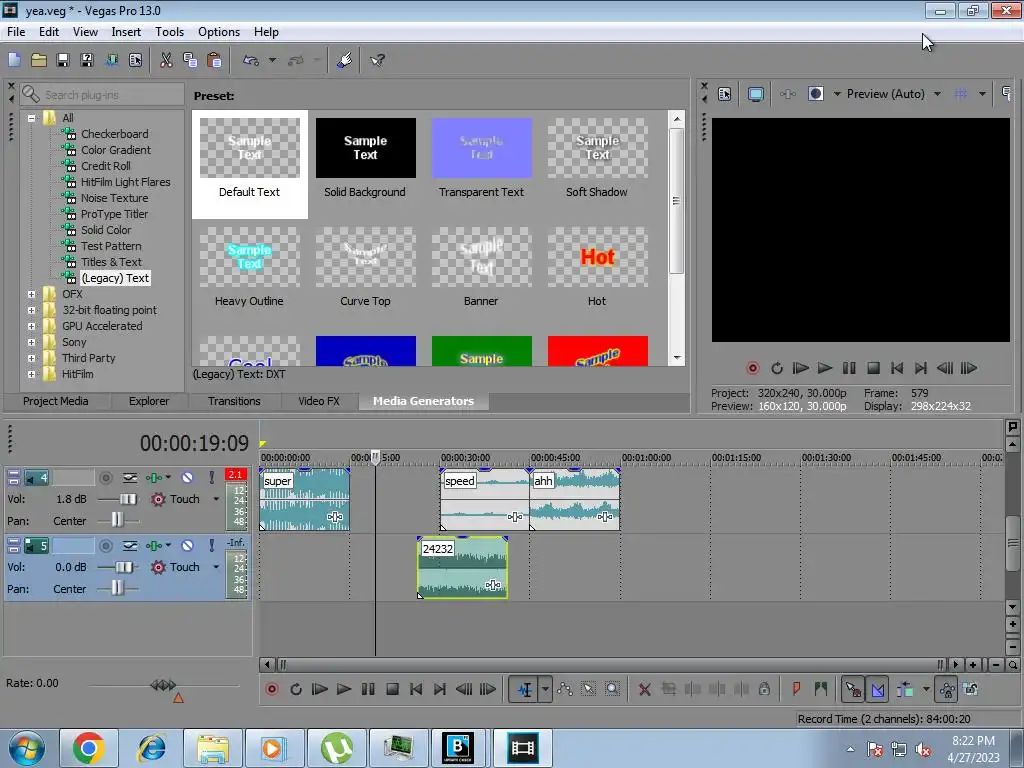
Task: Open Chrome from the Windows taskbar
Action: (88, 748)
